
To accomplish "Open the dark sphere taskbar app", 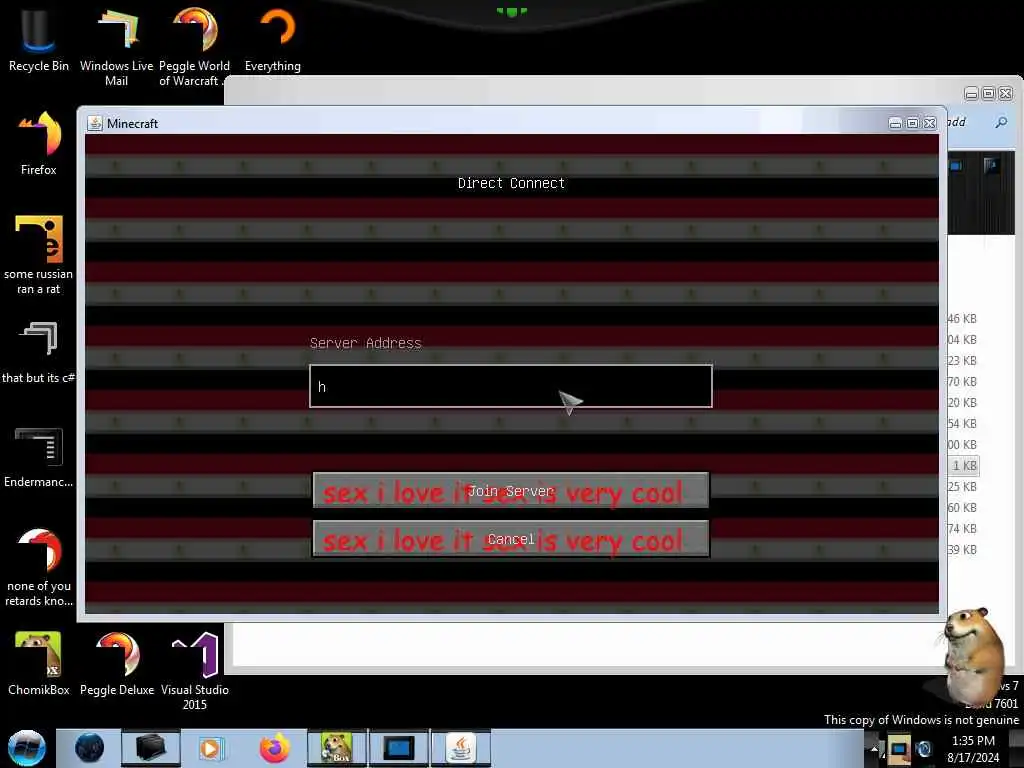I will (x=89, y=748).
